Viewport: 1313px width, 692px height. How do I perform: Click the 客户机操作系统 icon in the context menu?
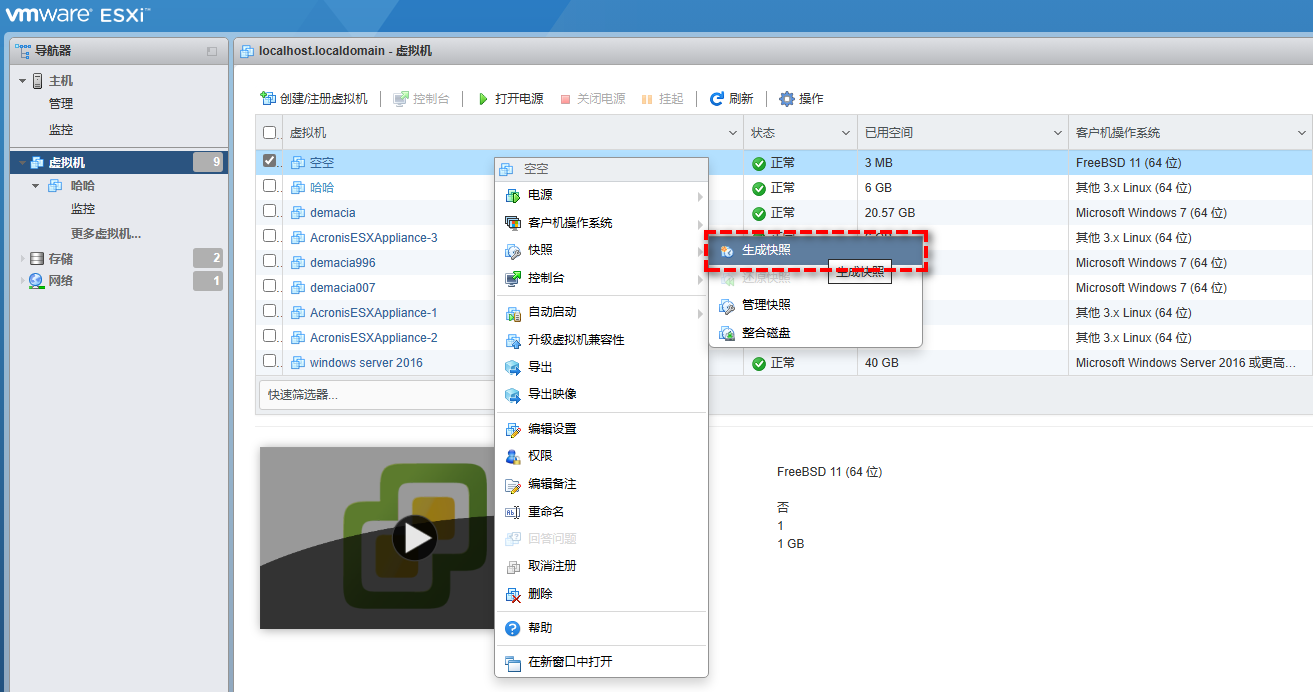(x=513, y=223)
